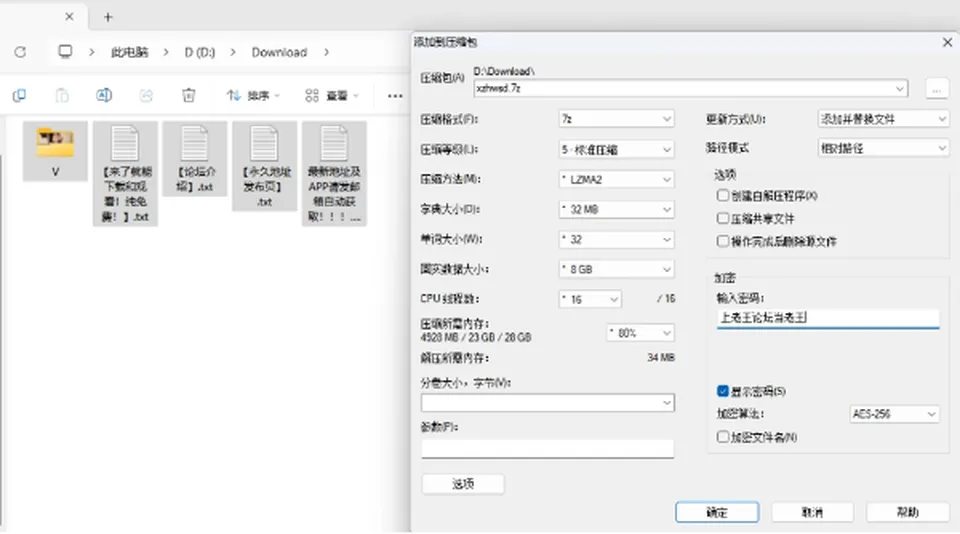Viewport: 960px width, 534px height.
Task: Select the folder named V
Action: click(x=55, y=151)
